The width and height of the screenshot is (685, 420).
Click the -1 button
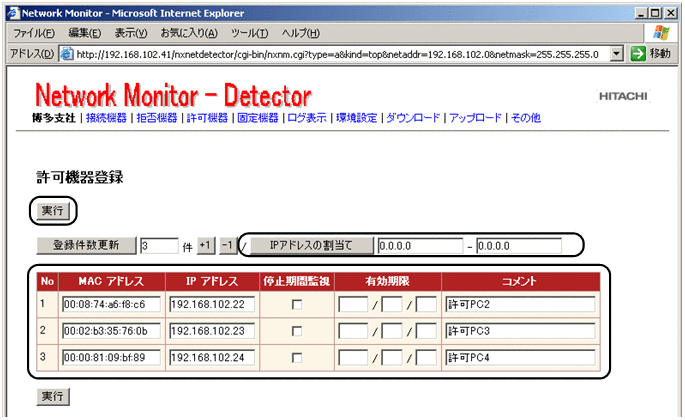click(227, 245)
